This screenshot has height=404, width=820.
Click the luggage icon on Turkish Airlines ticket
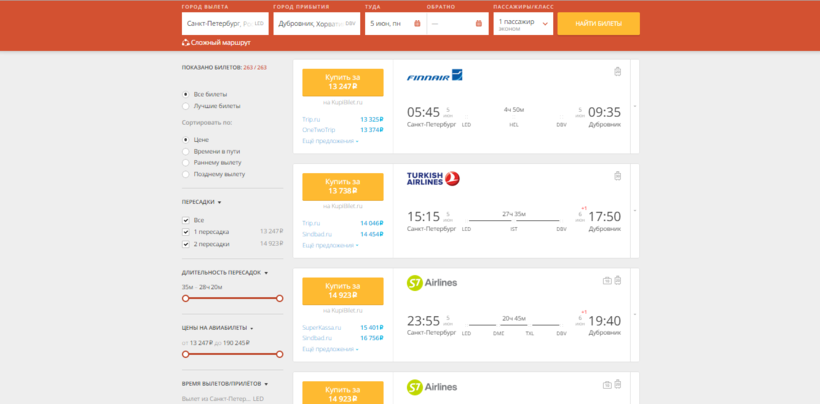[x=617, y=175]
